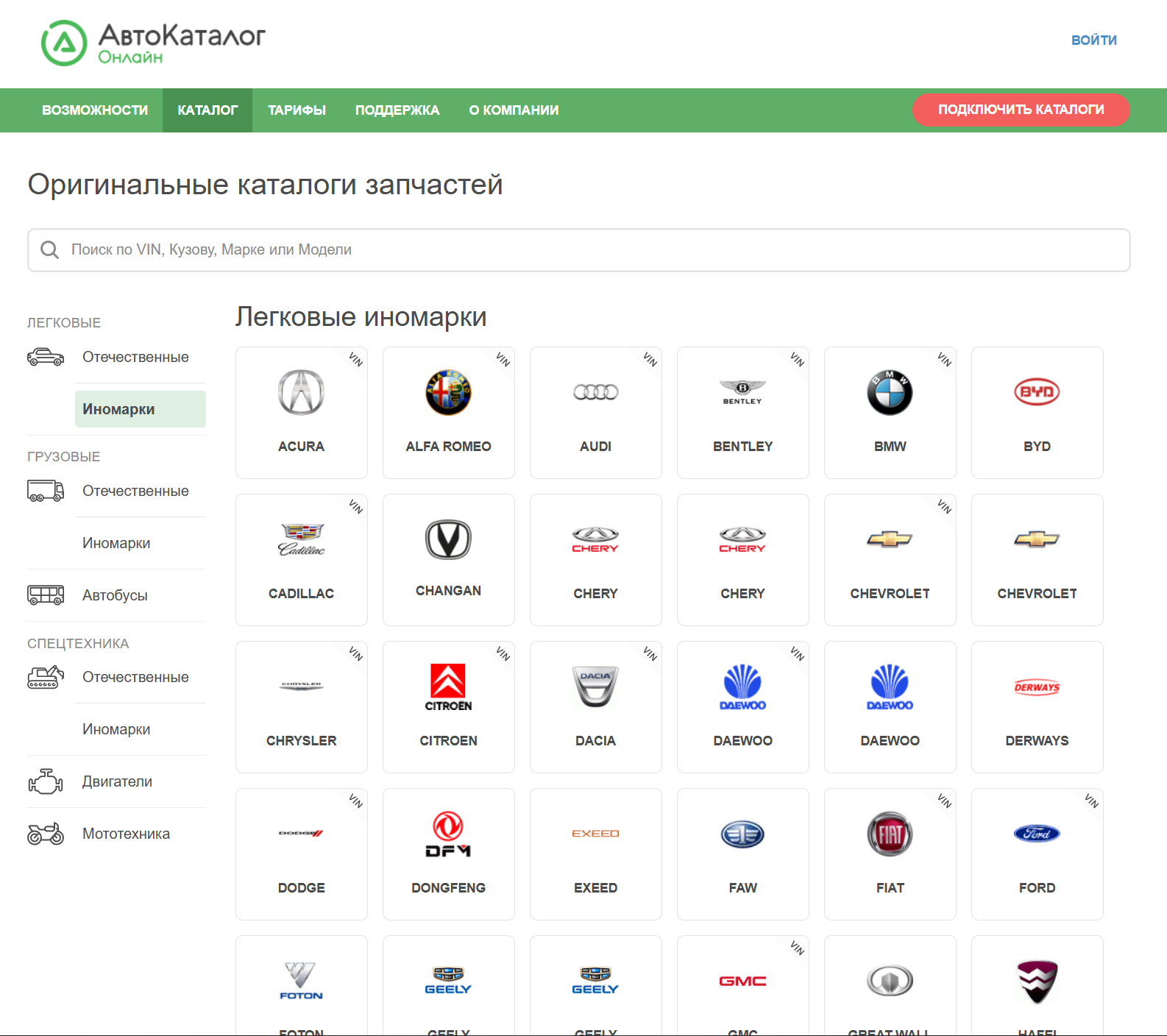Open the Мототехника category
The height and width of the screenshot is (1036, 1167).
point(126,834)
